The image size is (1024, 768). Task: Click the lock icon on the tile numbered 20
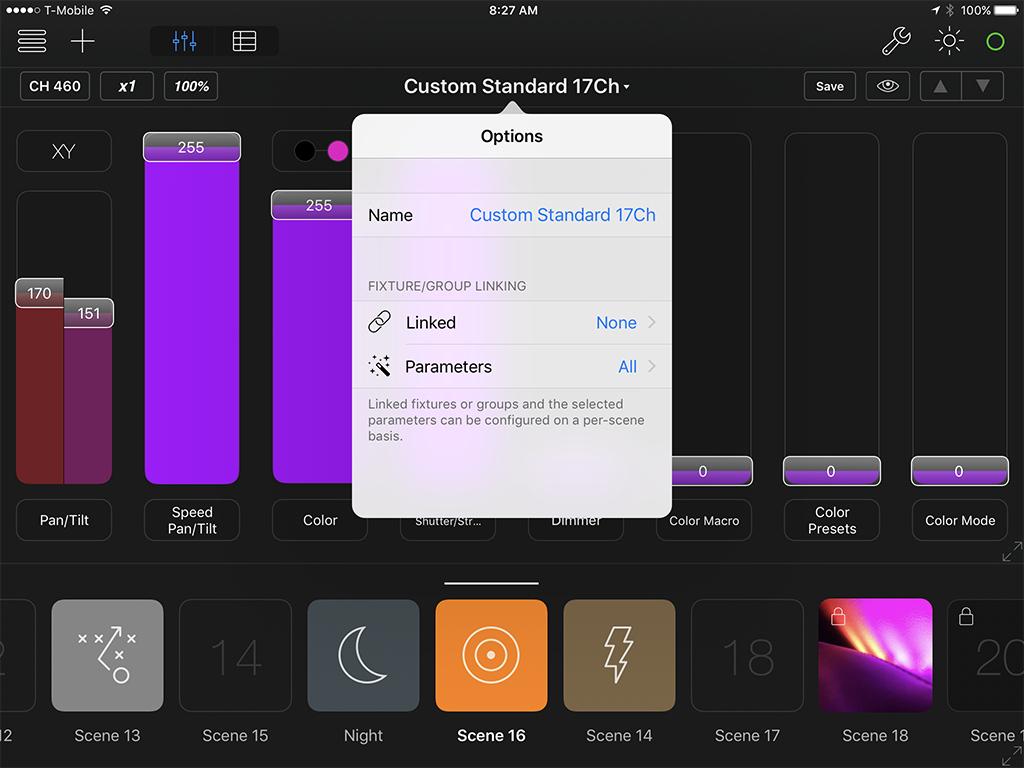click(x=966, y=616)
